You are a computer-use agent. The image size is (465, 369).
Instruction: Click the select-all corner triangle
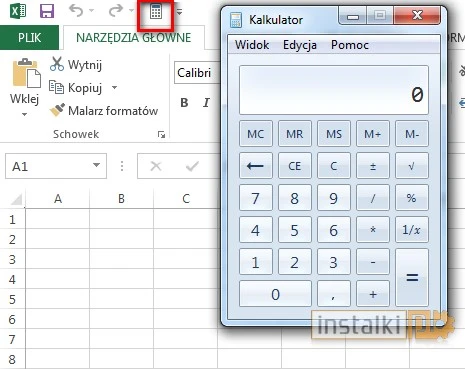coord(16,199)
